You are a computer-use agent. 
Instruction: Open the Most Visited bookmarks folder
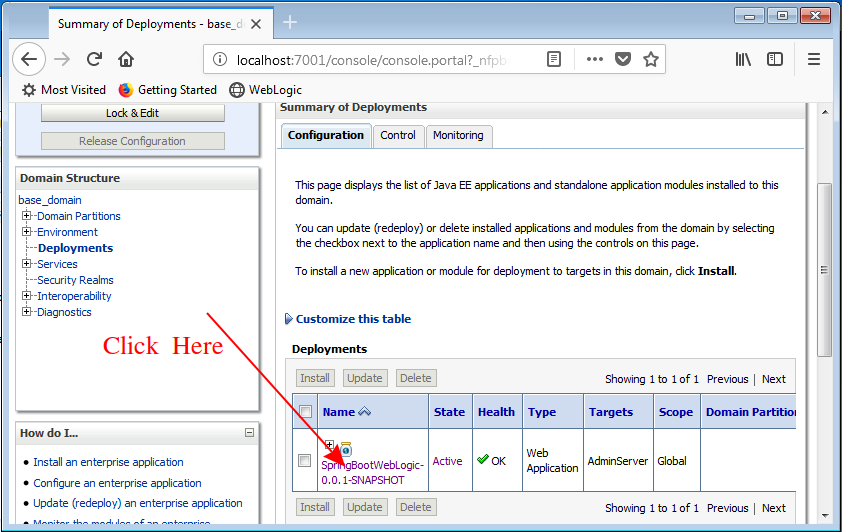click(64, 90)
